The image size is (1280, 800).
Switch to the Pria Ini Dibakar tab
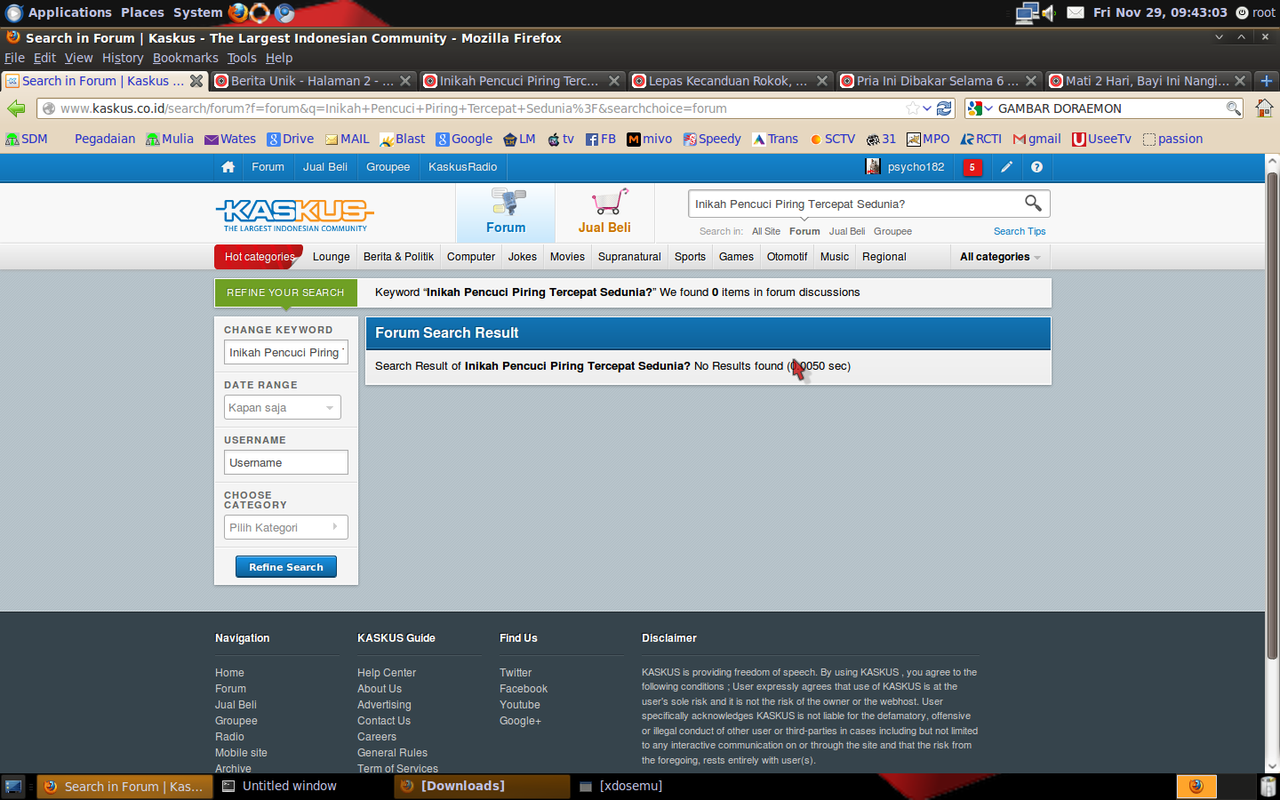tap(939, 81)
